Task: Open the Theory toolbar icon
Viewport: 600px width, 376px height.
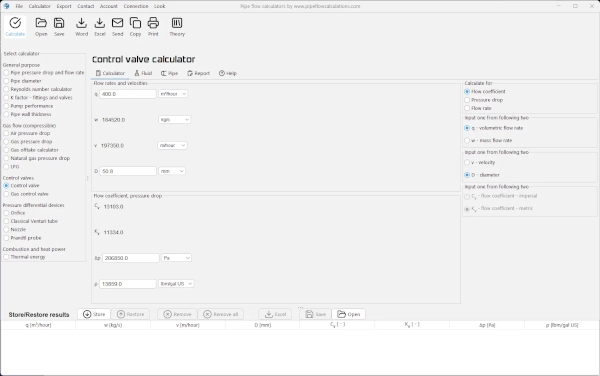Action: pos(177,26)
